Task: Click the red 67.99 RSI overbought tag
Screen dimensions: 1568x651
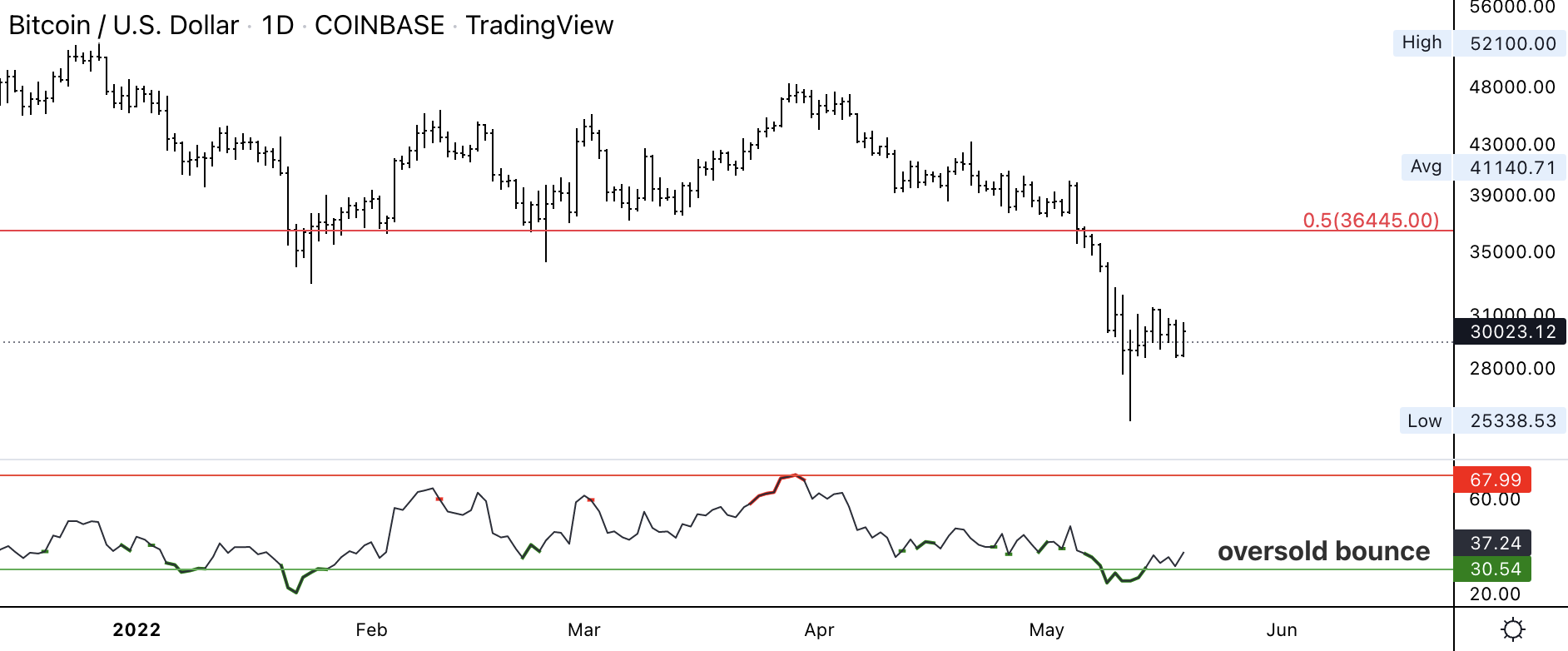Action: (1492, 480)
